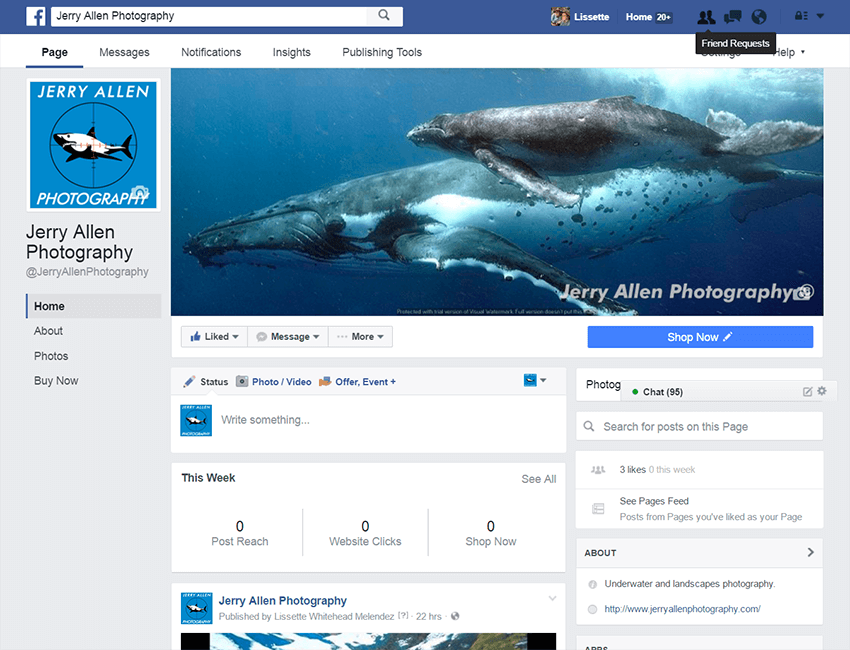Open the More options dropdown
This screenshot has height=650, width=850.
click(360, 337)
